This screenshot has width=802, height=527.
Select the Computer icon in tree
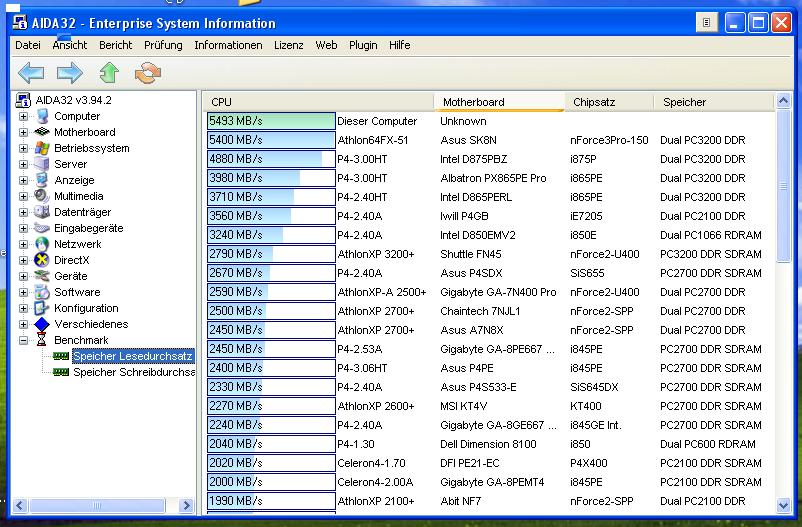[42, 116]
